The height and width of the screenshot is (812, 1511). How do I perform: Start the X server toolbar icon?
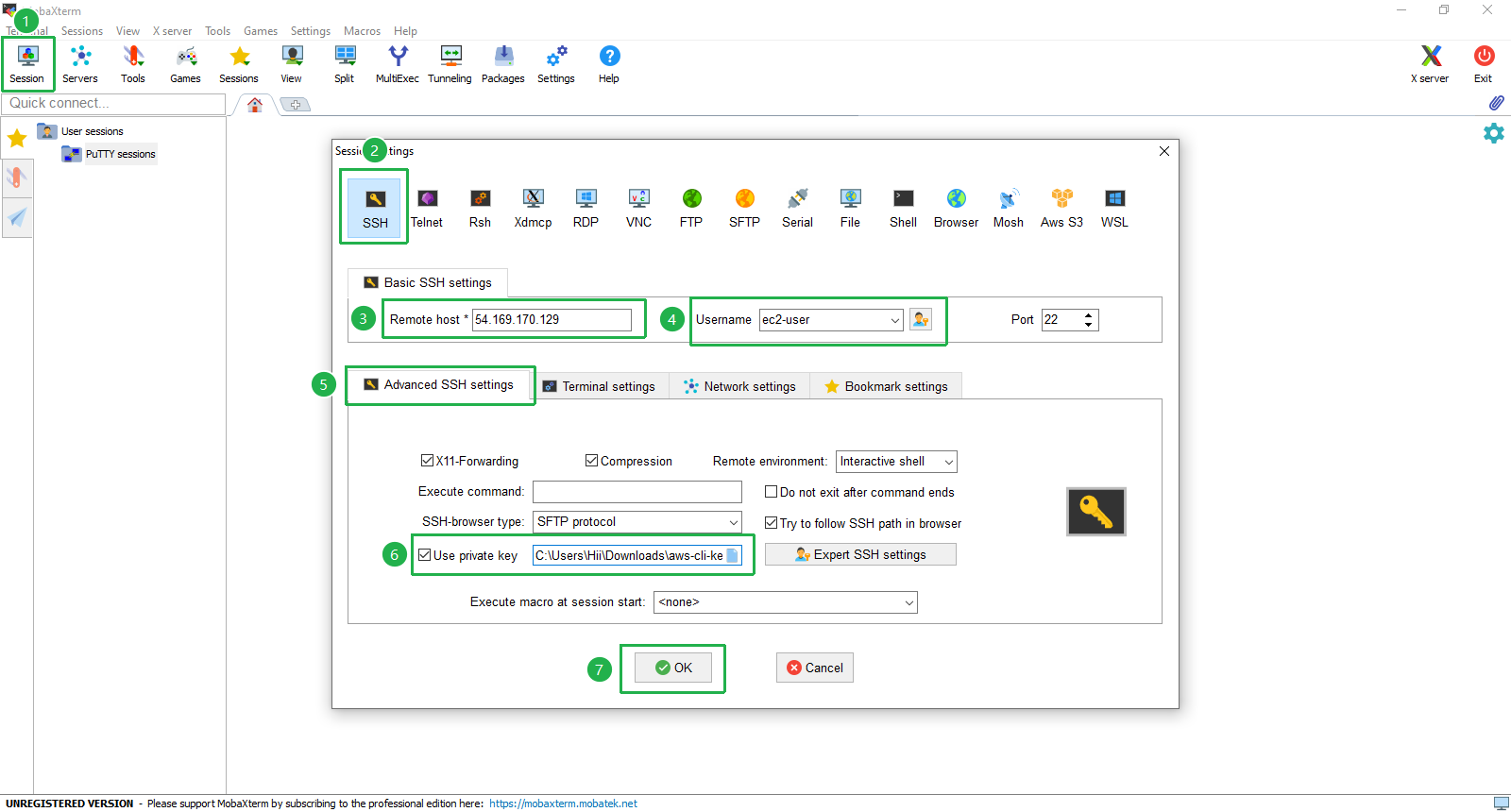(x=1431, y=64)
